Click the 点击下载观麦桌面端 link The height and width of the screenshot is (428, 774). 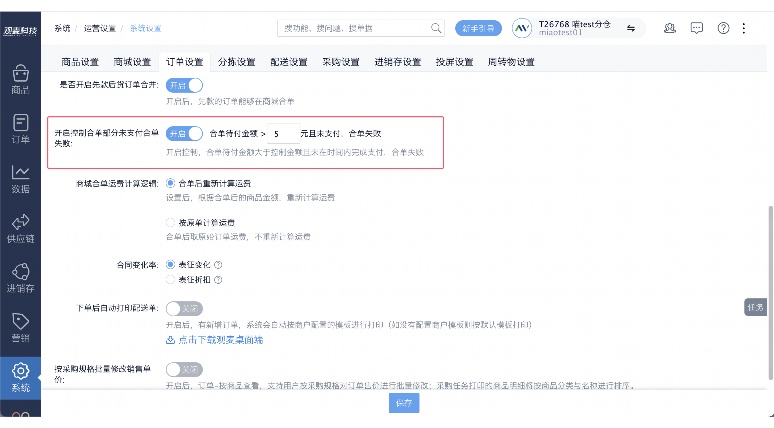pos(220,340)
